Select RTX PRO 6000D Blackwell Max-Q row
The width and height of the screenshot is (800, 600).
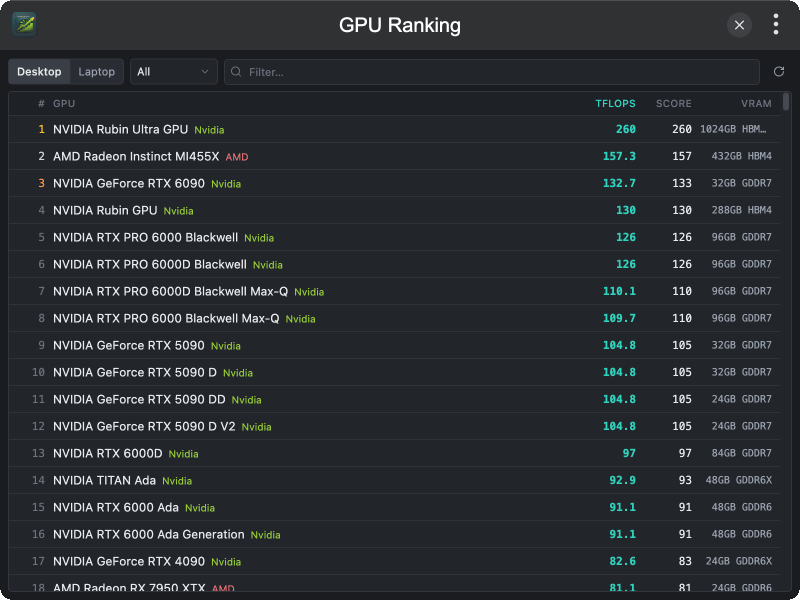pyautogui.click(x=394, y=291)
